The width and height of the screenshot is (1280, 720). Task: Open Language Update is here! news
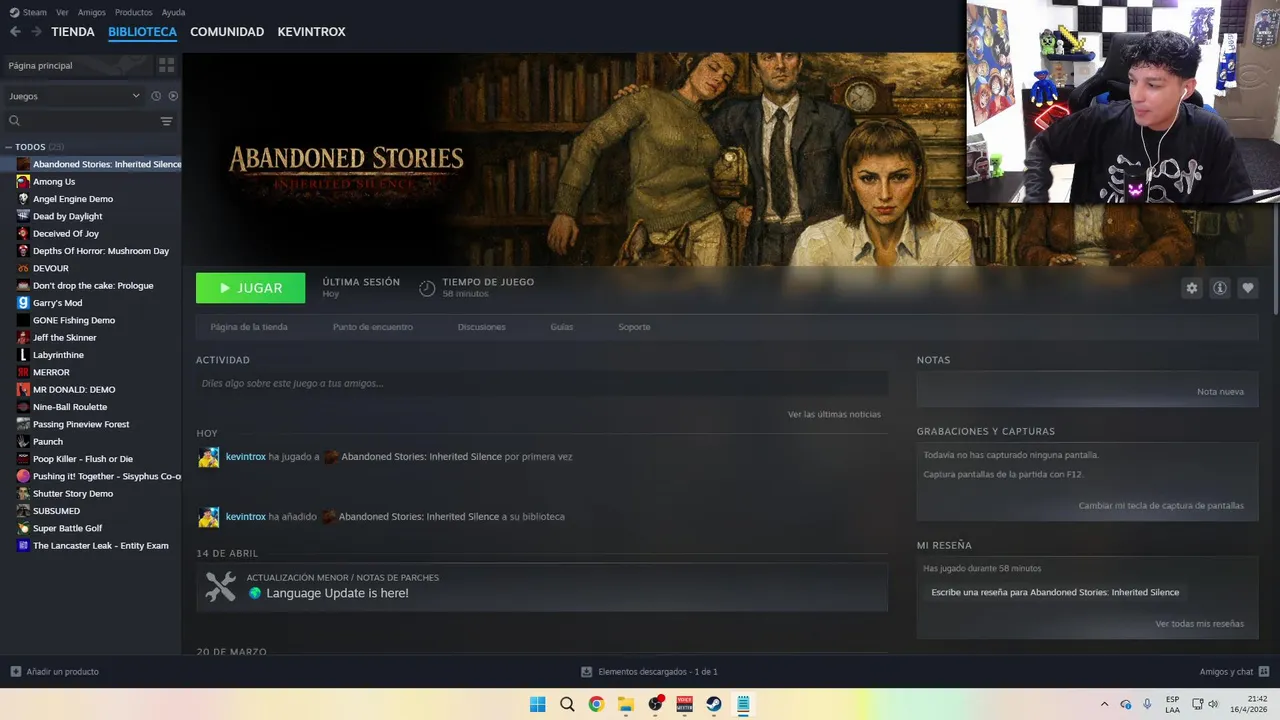coord(337,593)
